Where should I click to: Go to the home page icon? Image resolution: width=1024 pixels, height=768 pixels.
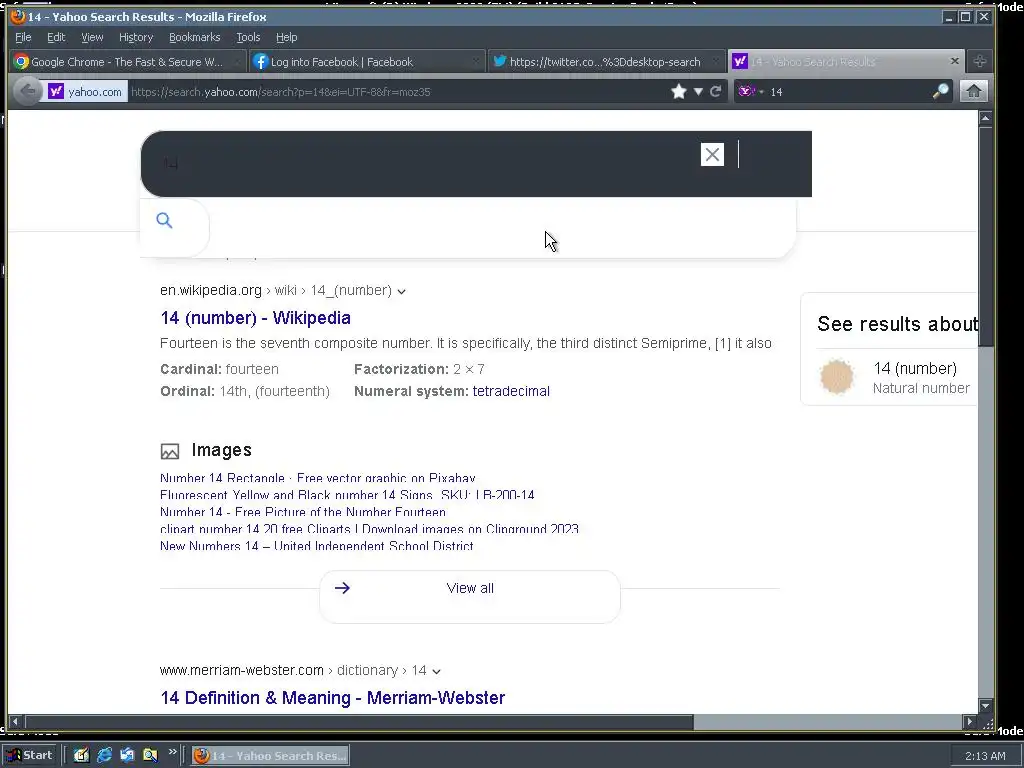973,91
